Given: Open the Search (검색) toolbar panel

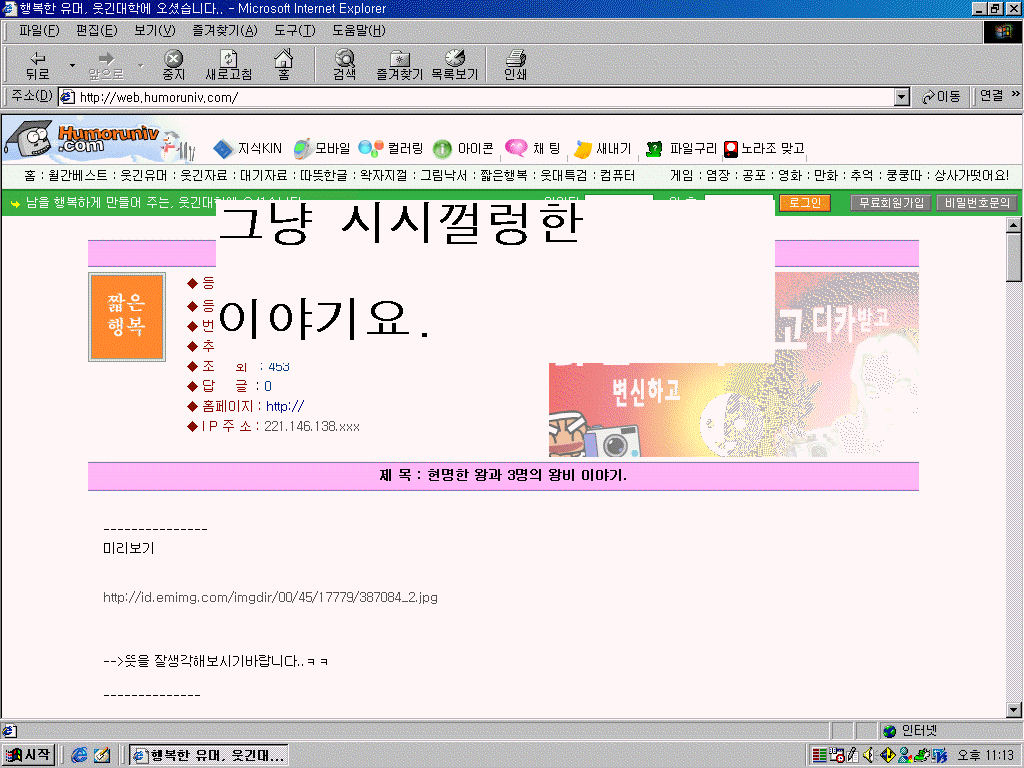Looking at the screenshot, I should click(x=344, y=65).
